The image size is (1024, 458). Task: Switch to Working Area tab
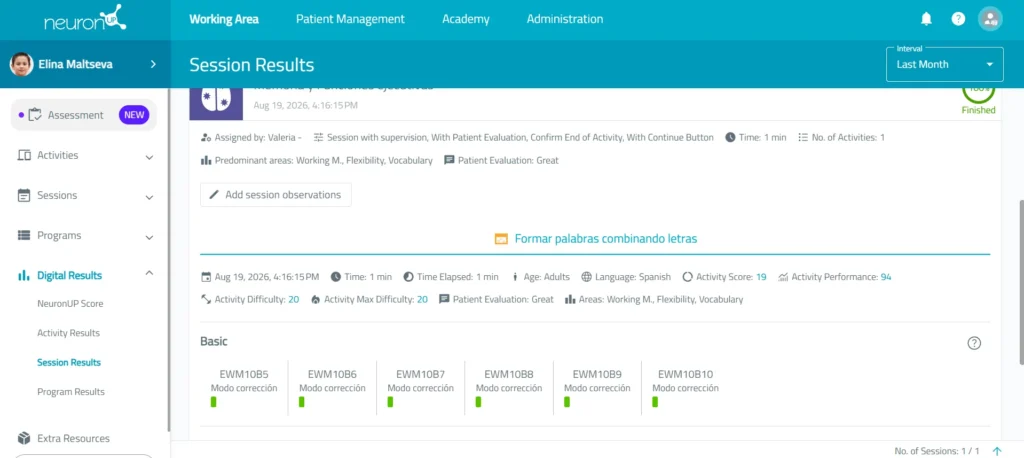(x=224, y=19)
